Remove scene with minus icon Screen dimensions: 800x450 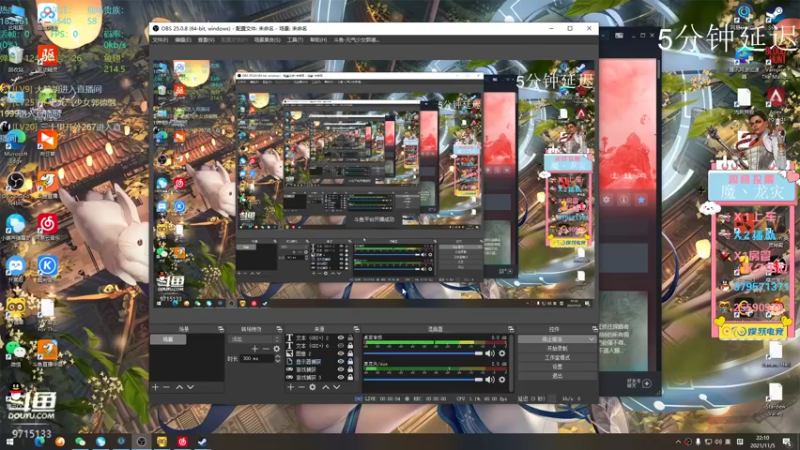[x=167, y=387]
